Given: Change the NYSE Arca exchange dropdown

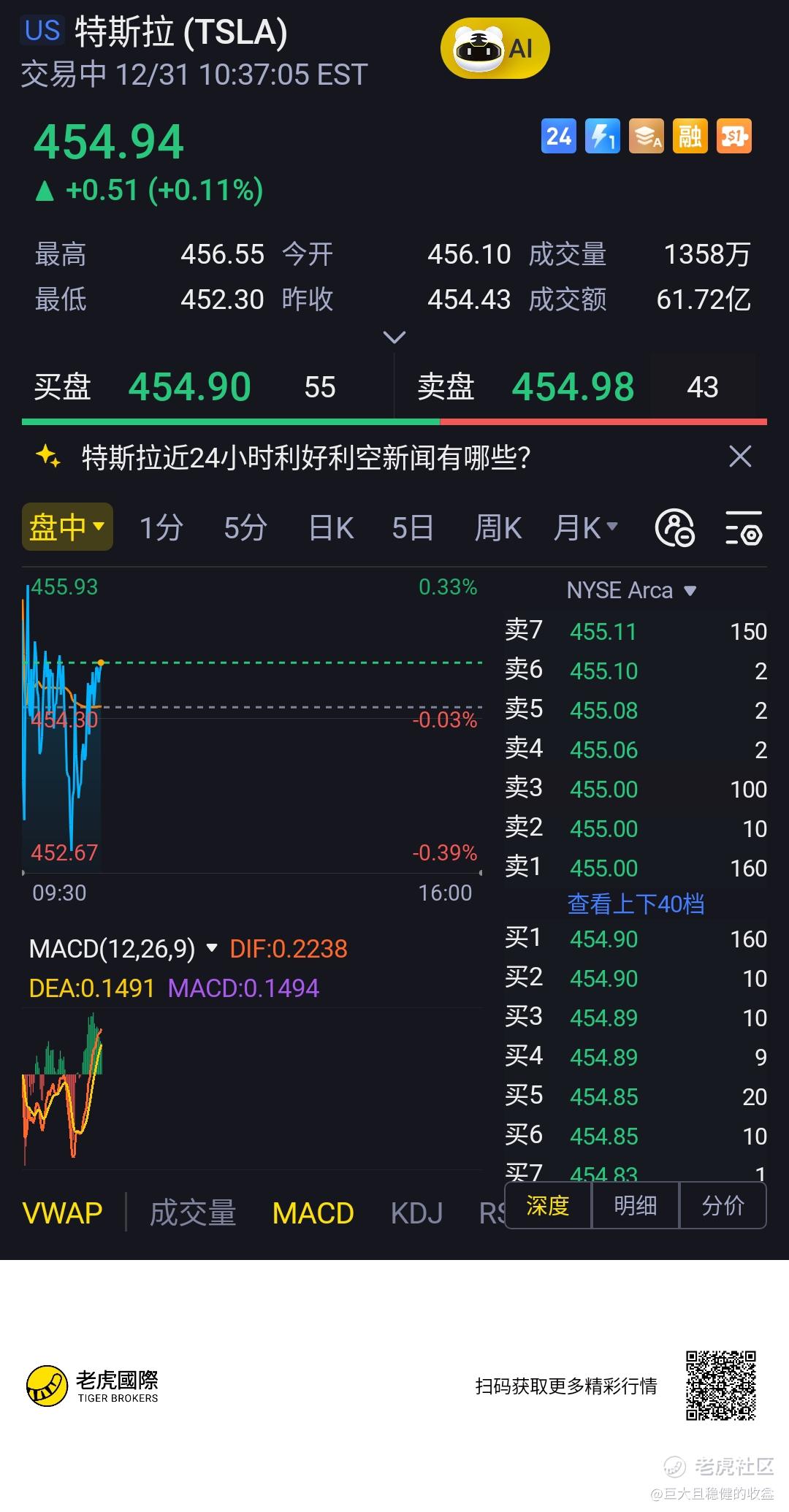Looking at the screenshot, I should pos(632,589).
